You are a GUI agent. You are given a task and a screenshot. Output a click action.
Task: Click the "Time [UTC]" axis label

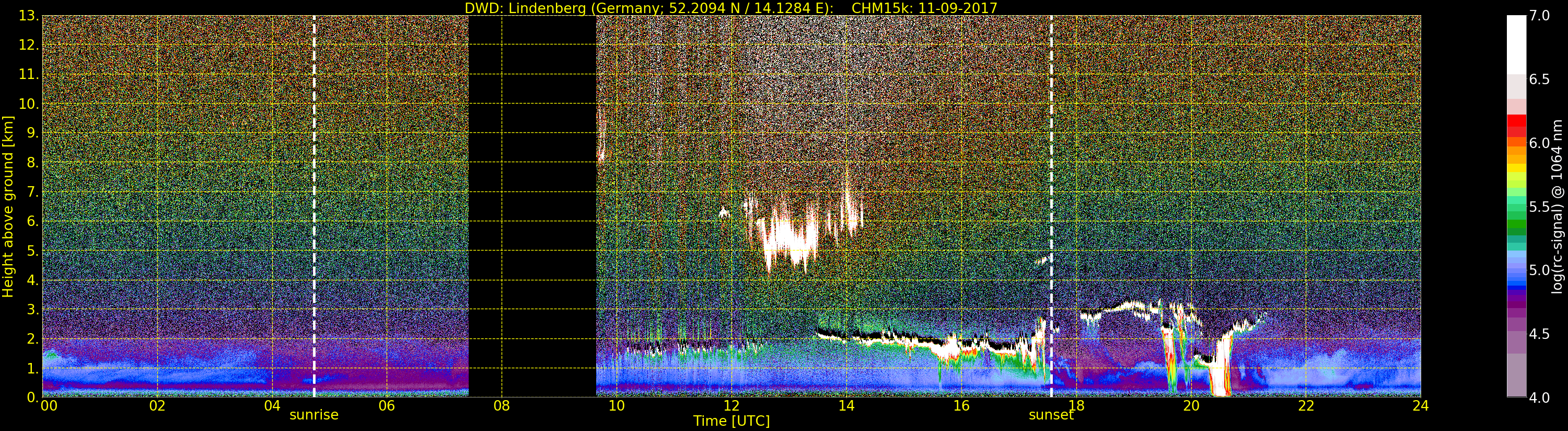[x=731, y=421]
